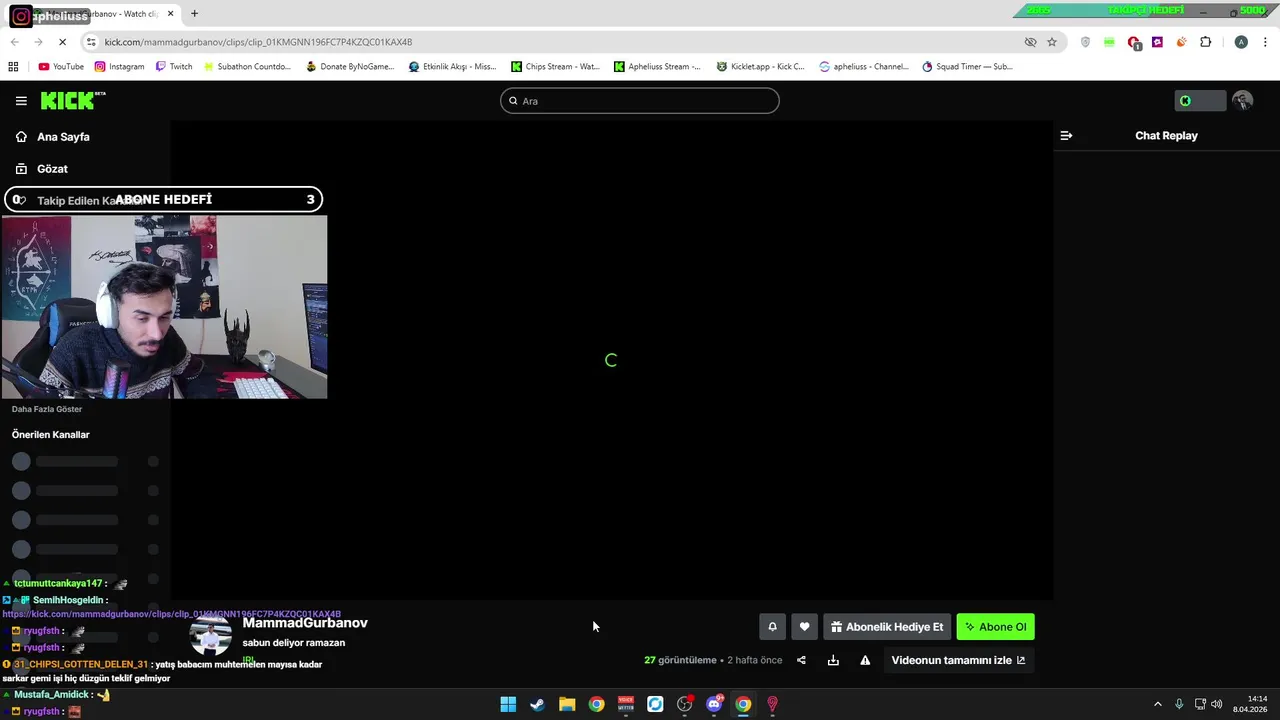Collapse the Chat Replay panel
Viewport: 1280px width, 720px height.
1066,136
